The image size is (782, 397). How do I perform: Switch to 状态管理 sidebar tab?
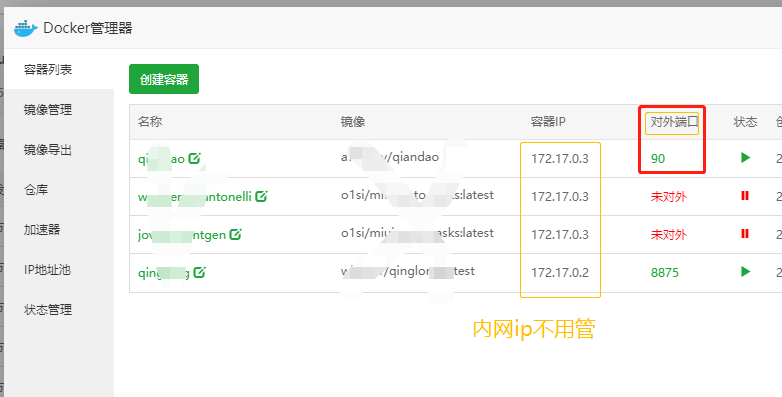point(48,310)
